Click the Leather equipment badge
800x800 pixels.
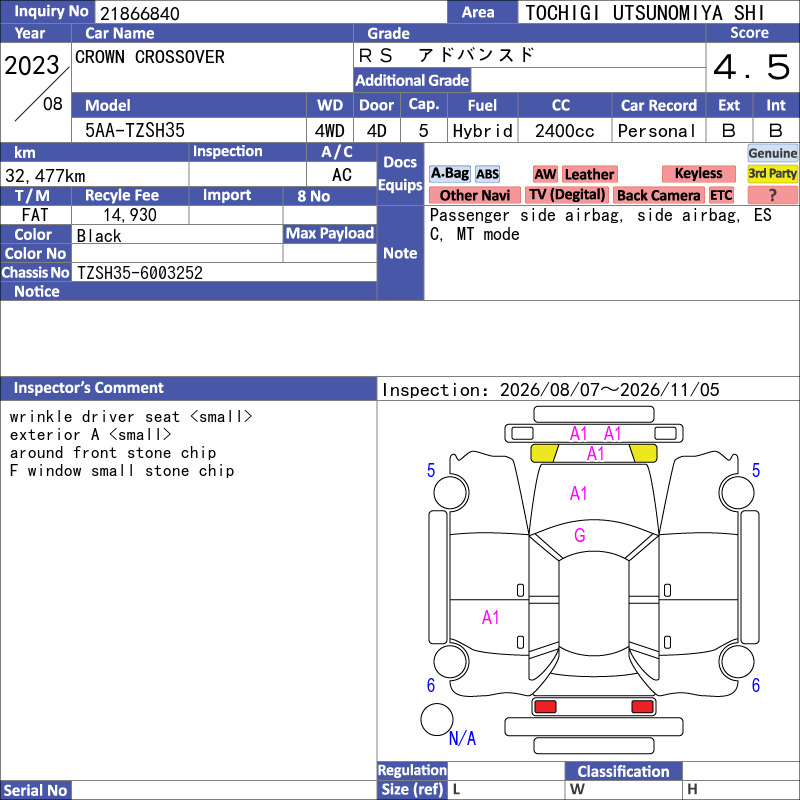tap(589, 174)
